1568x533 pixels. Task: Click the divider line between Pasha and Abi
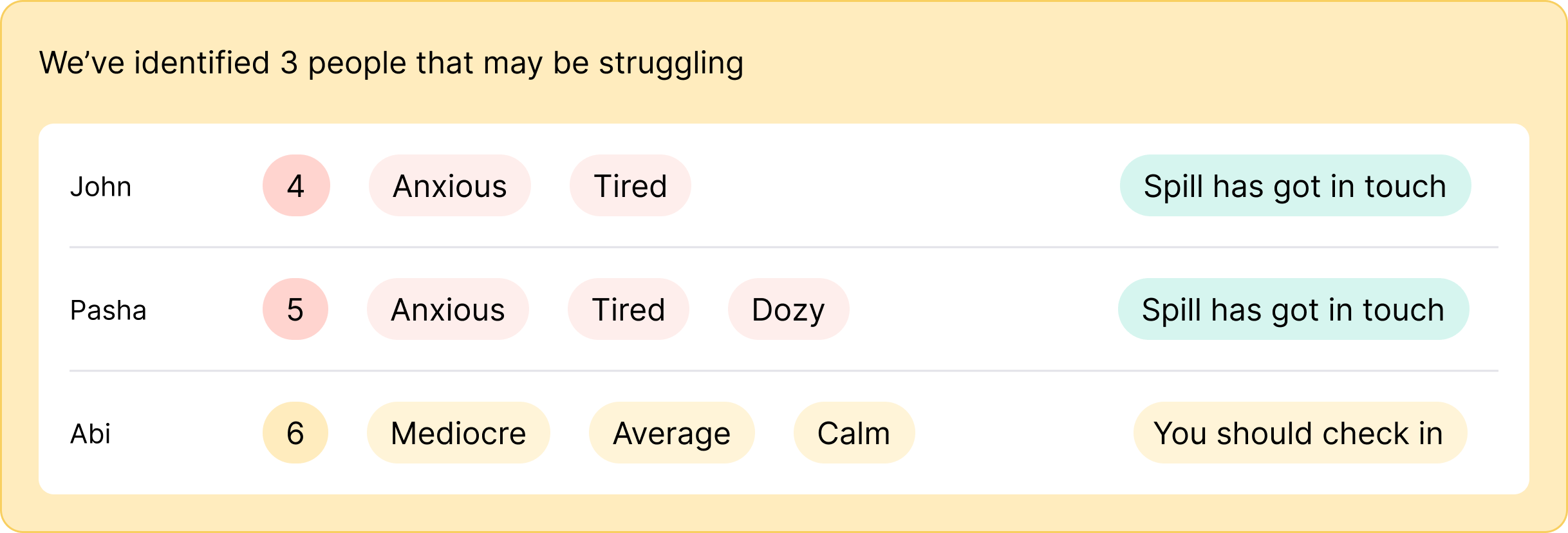[784, 371]
